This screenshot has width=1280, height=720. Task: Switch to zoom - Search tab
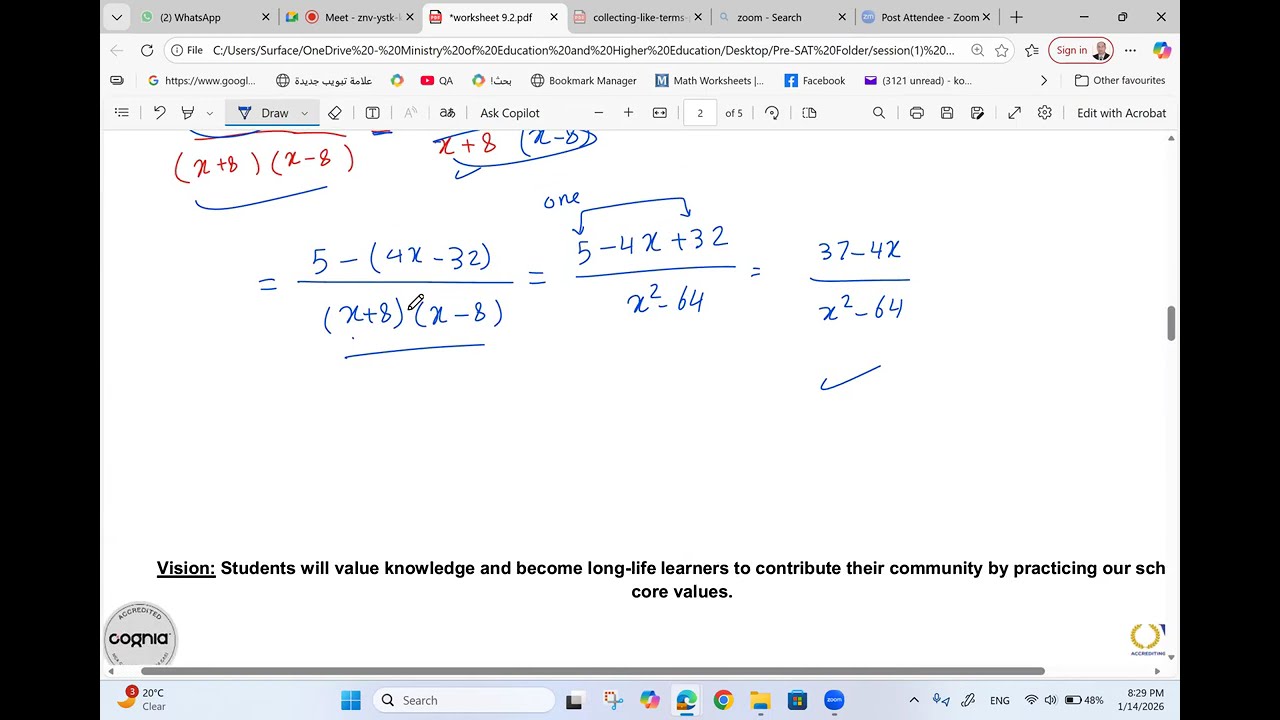(783, 17)
